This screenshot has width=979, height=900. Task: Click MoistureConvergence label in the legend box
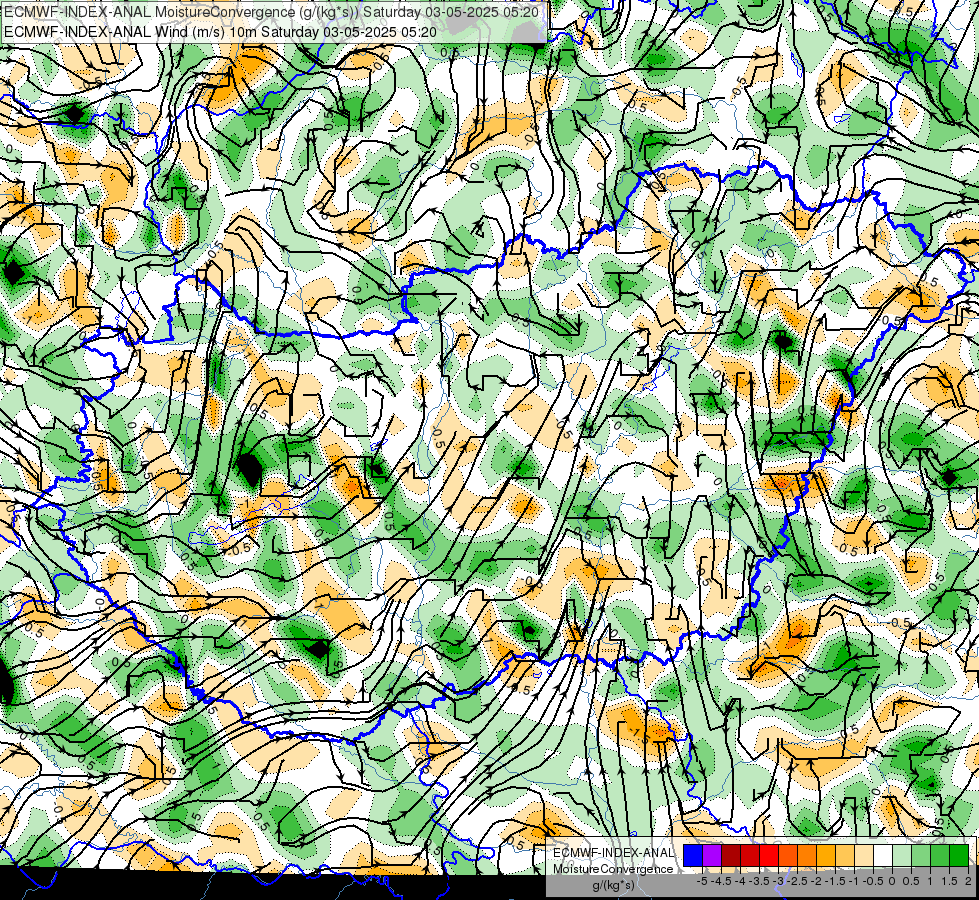click(613, 869)
